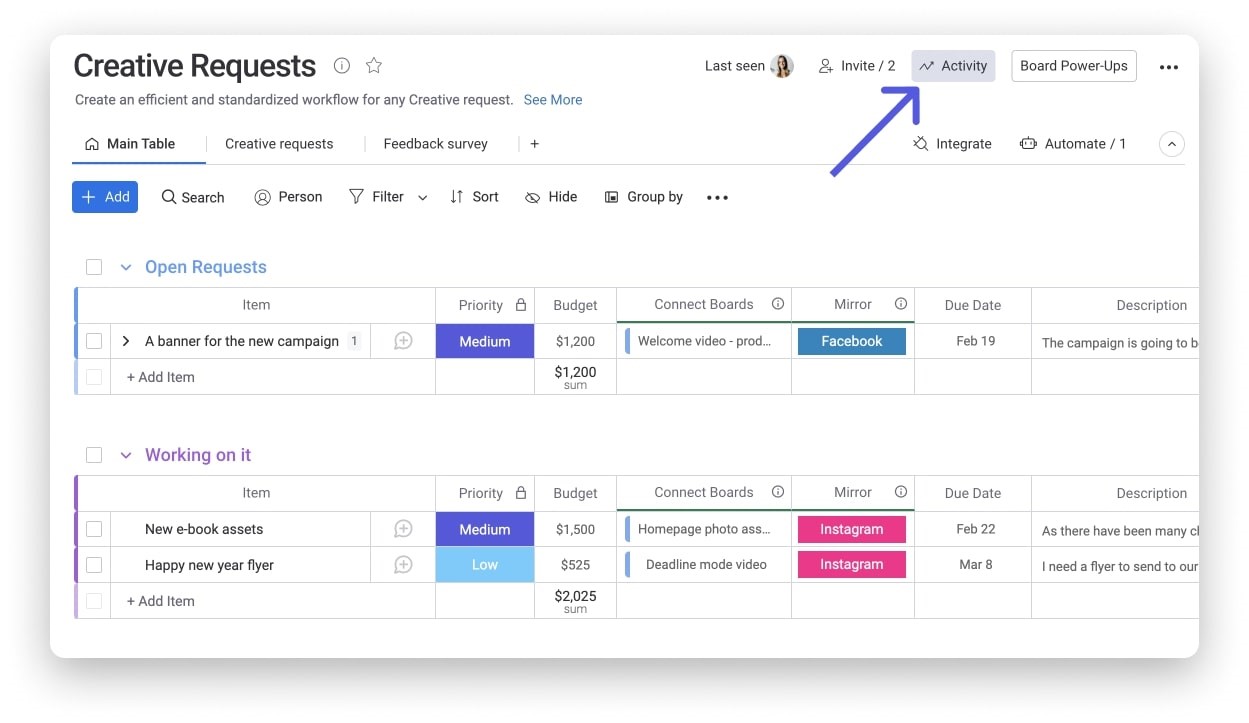Open Group by
This screenshot has height=723, width=1249.
pyautogui.click(x=644, y=197)
